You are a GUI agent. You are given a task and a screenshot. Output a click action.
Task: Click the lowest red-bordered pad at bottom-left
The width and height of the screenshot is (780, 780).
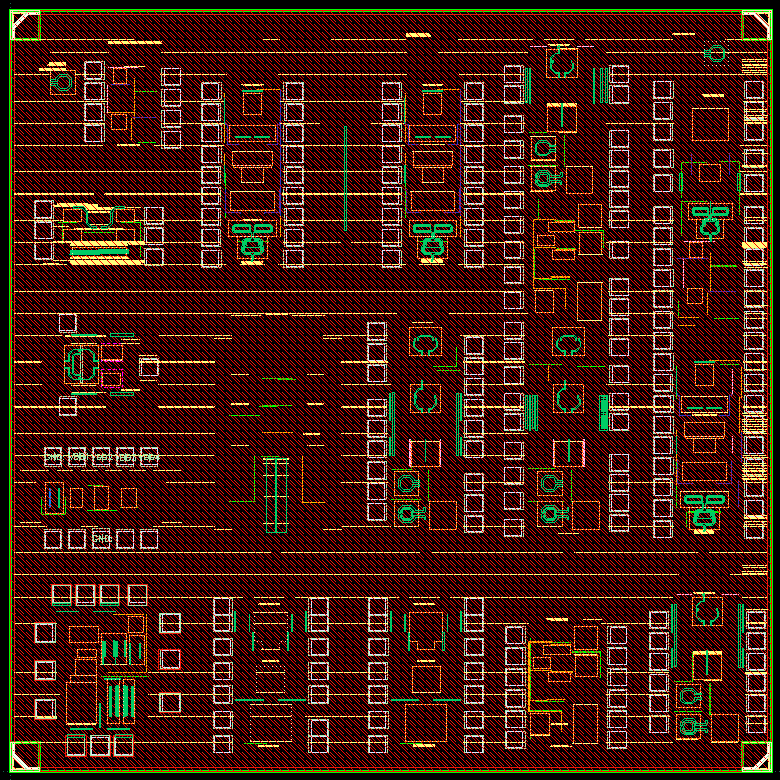pos(45,708)
